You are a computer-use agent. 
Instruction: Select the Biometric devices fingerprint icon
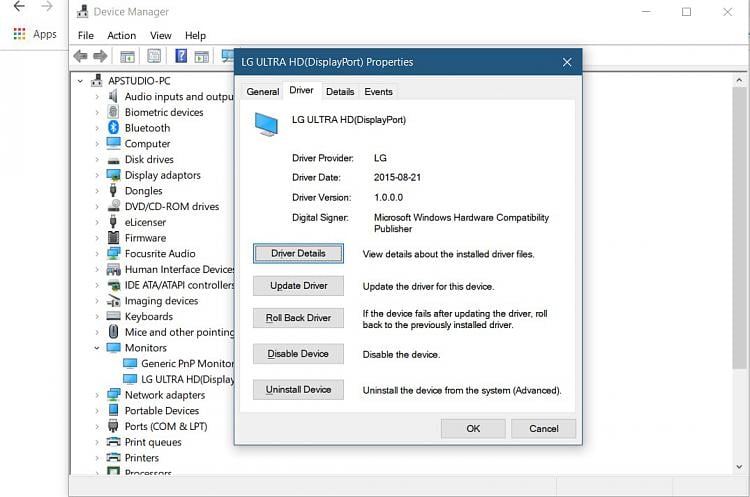coord(113,111)
